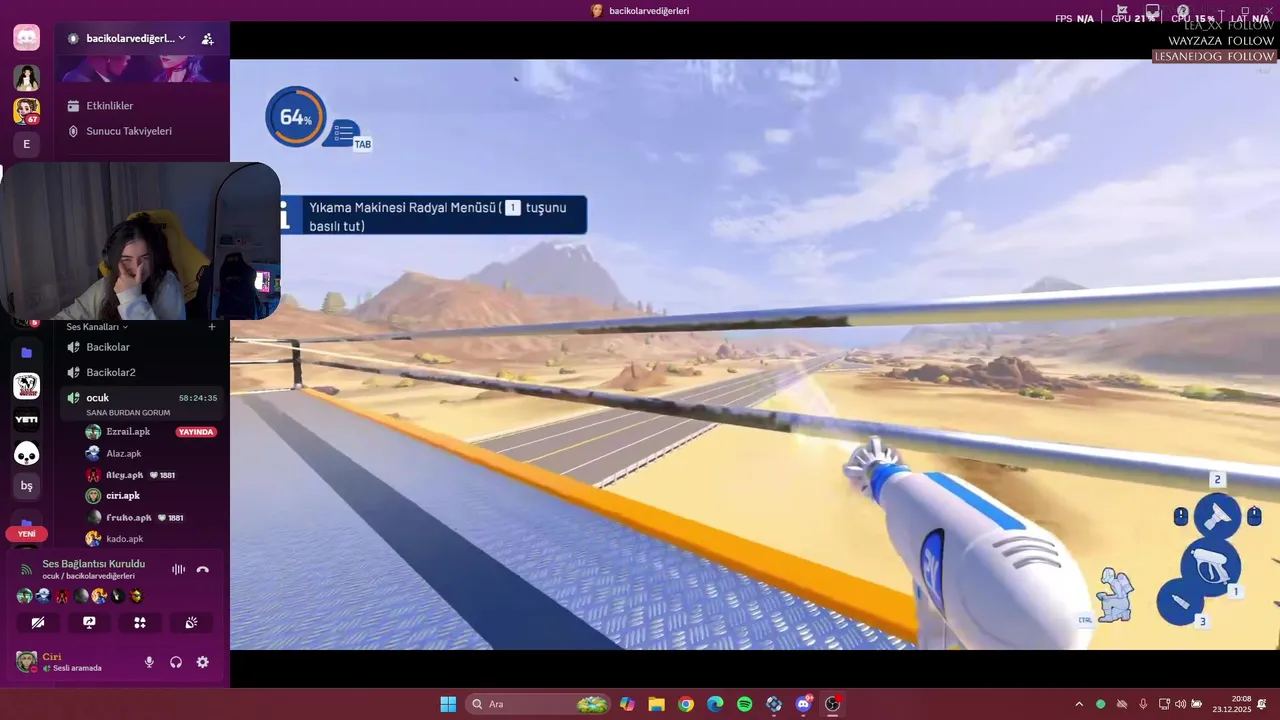Show hidden system tray icons
1280x720 pixels.
click(1079, 704)
